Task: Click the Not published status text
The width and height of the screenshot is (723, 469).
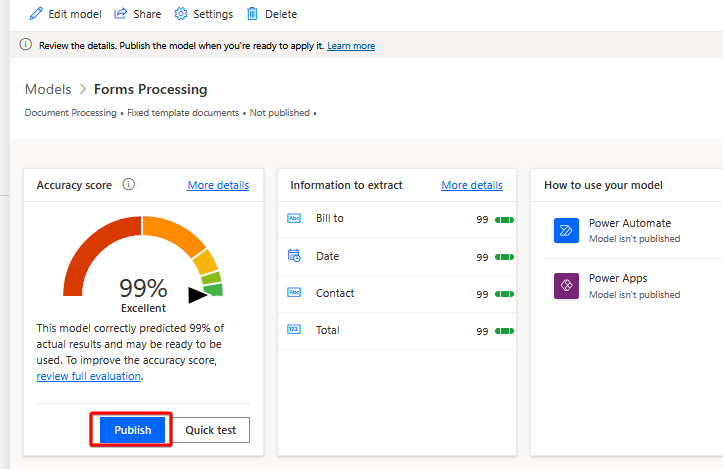Action: coord(279,113)
